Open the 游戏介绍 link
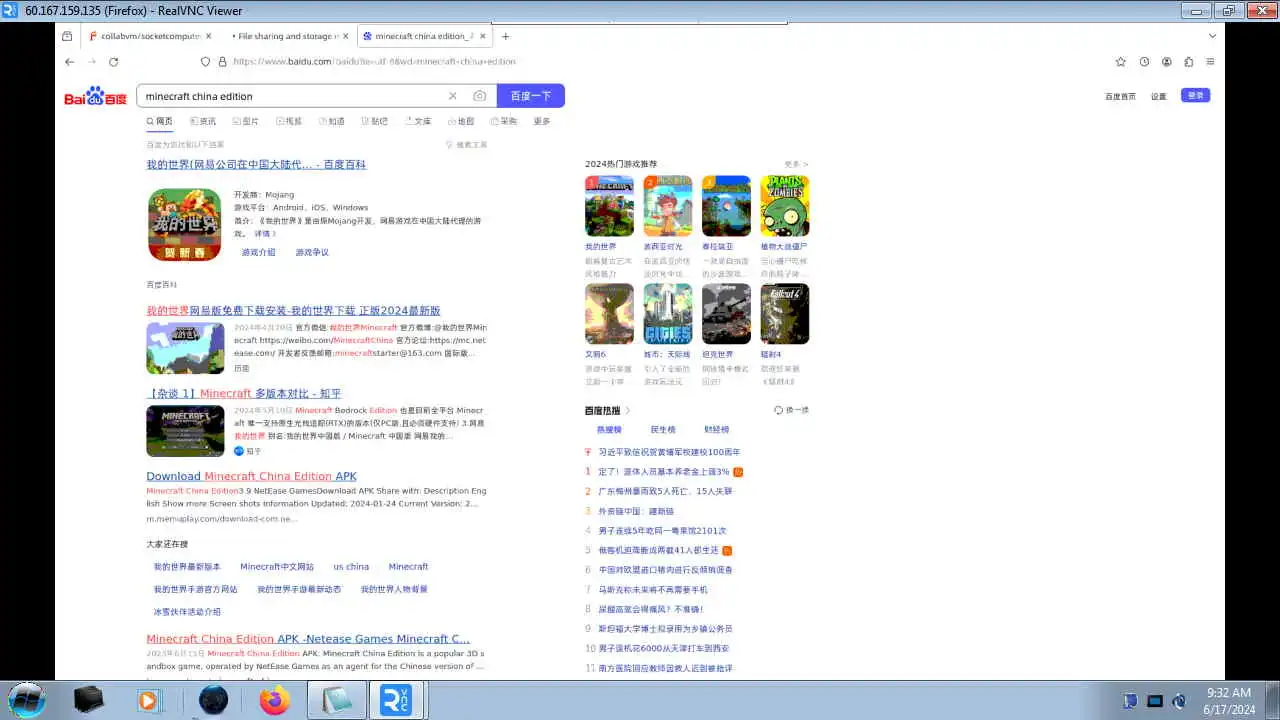This screenshot has height=720, width=1280. pos(258,252)
